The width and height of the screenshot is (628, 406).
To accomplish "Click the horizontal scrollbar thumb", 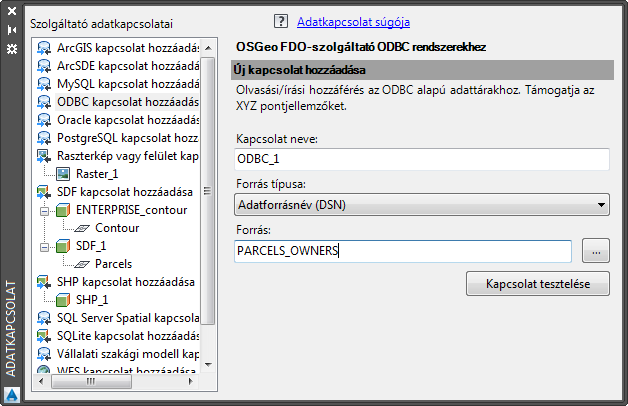I will (x=91, y=381).
